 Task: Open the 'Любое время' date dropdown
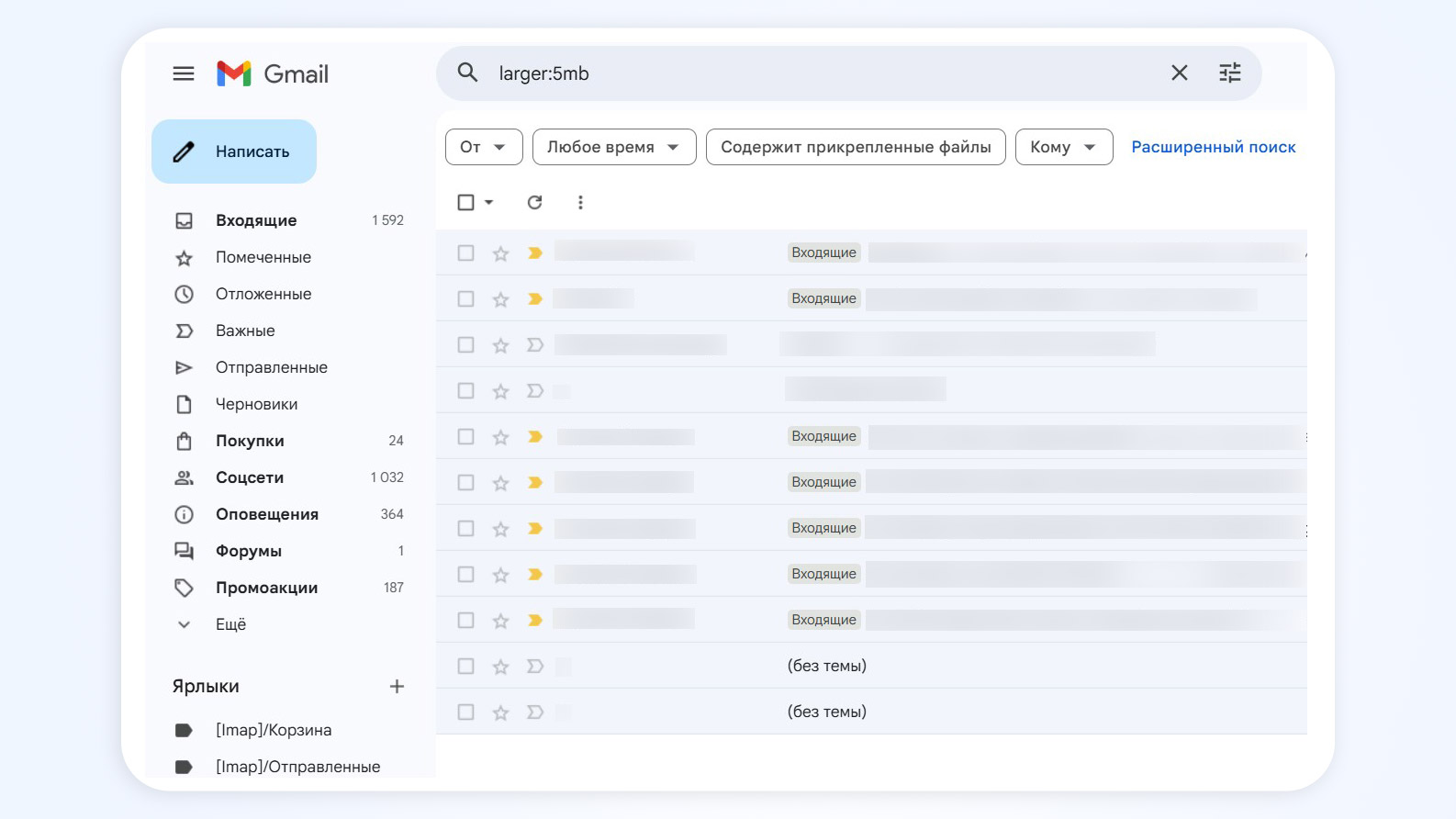tap(613, 147)
